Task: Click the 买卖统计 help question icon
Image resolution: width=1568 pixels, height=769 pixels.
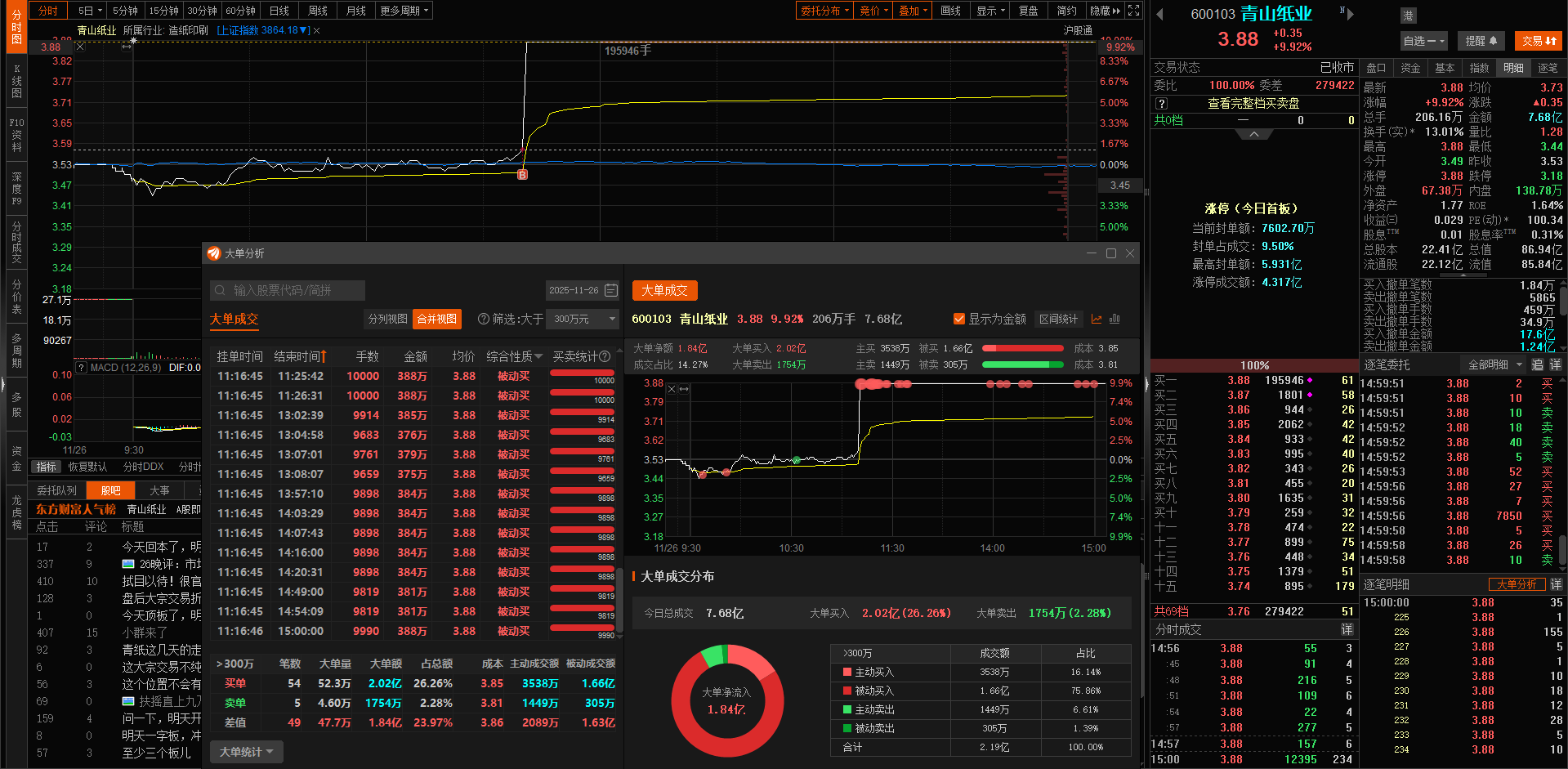Action: pos(605,356)
